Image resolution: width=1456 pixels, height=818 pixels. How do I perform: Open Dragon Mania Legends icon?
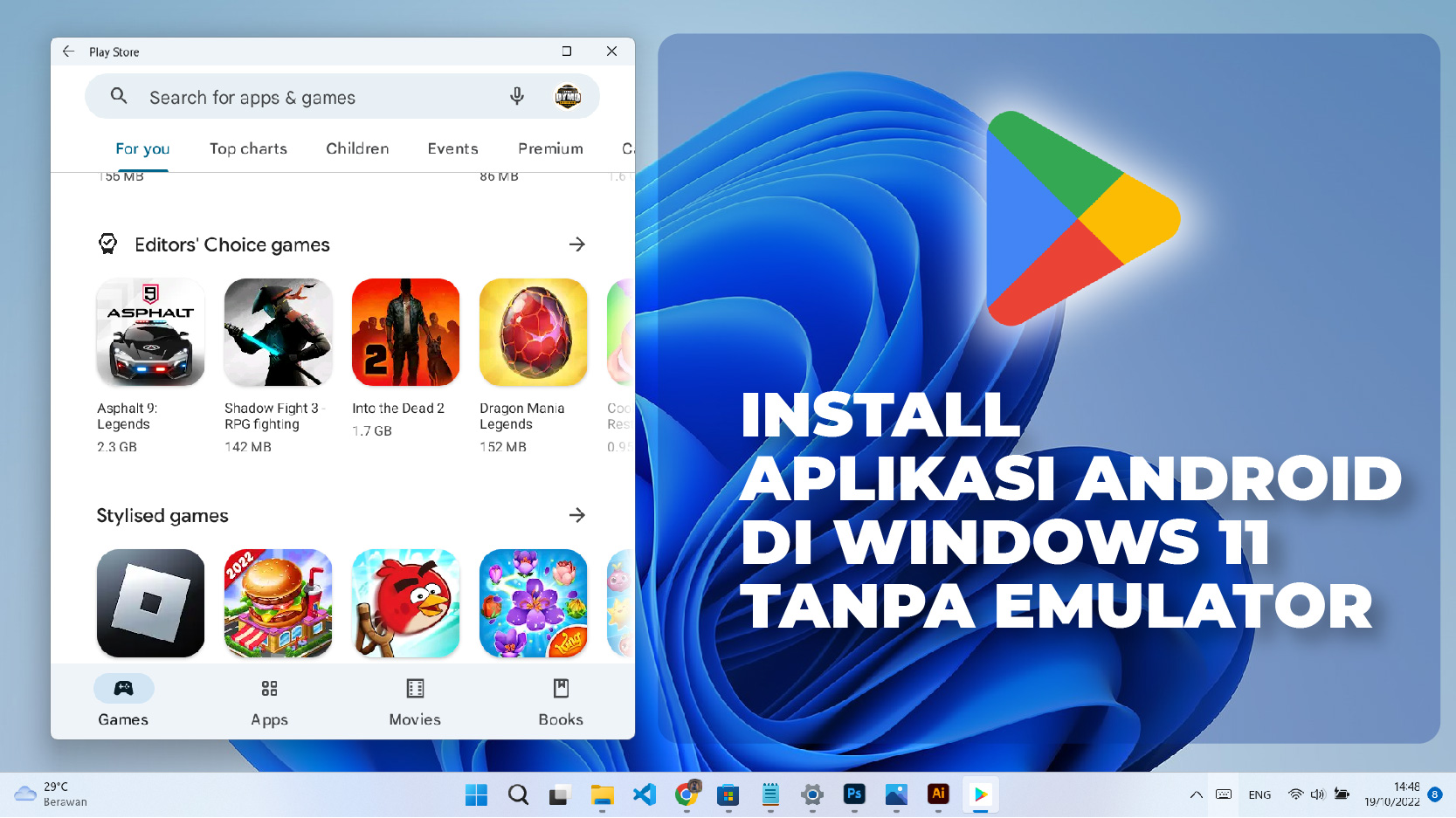tap(533, 333)
